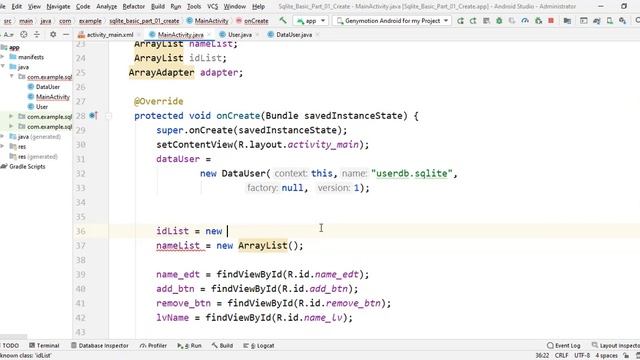Image resolution: width=640 pixels, height=360 pixels.
Task: Click Attach Debugger to Android Process icon
Action: [538, 21]
